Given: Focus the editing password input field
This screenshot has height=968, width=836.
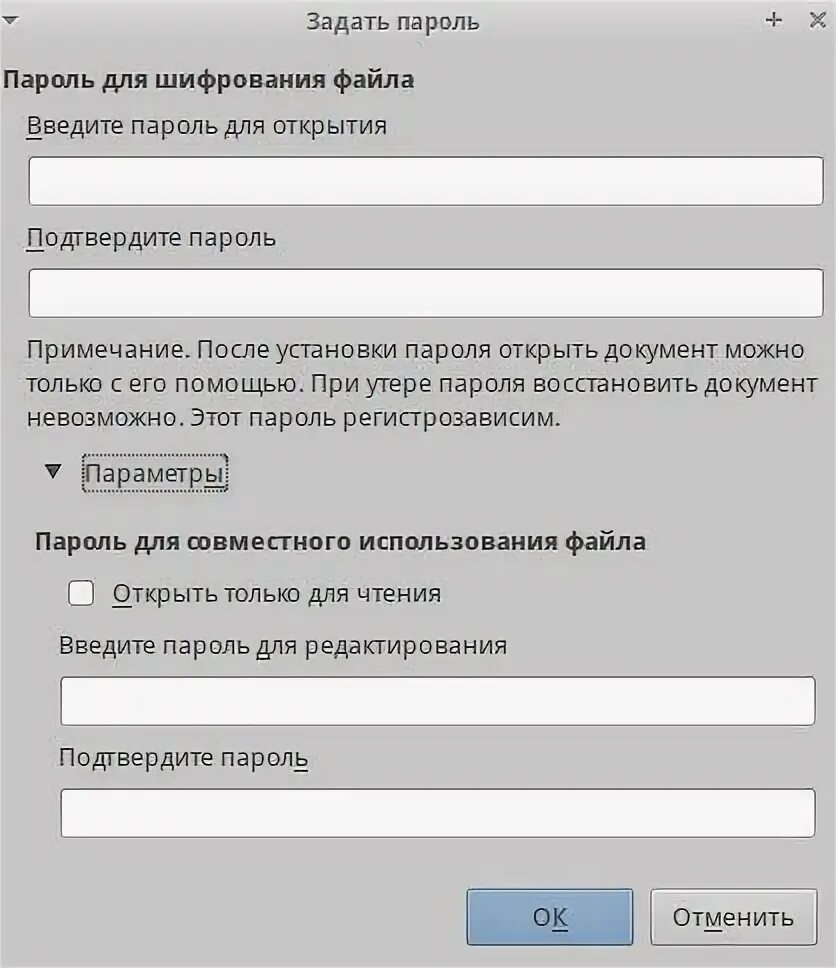Looking at the screenshot, I should (x=438, y=701).
